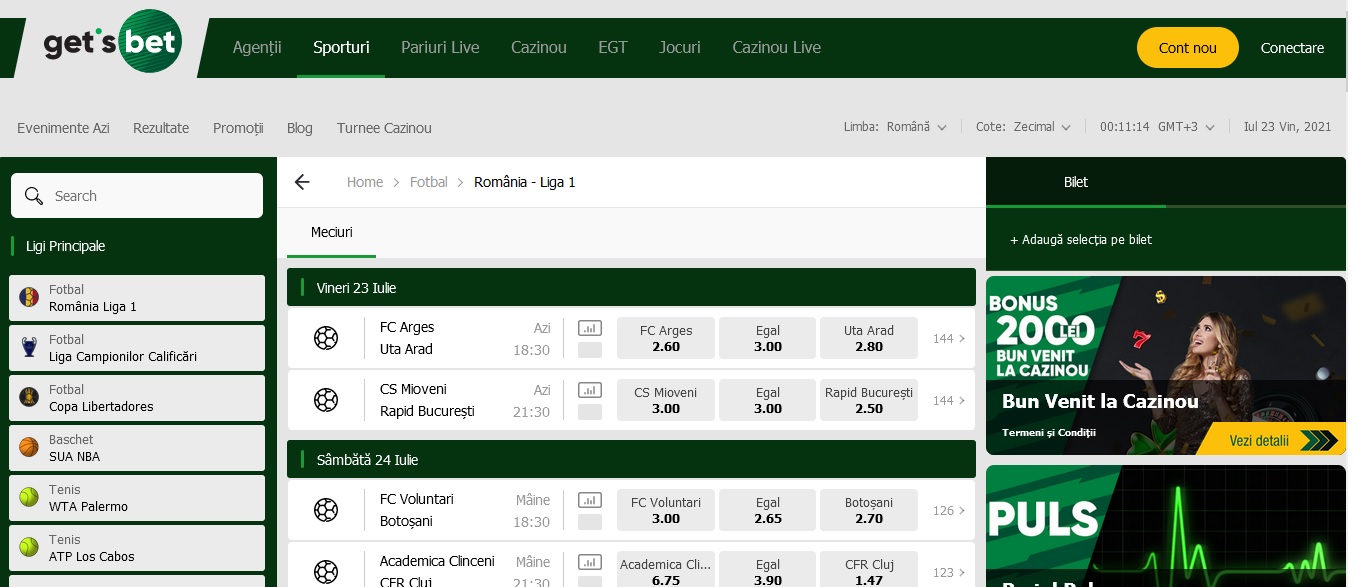
Task: Click the Cont nou button
Action: pyautogui.click(x=1188, y=48)
